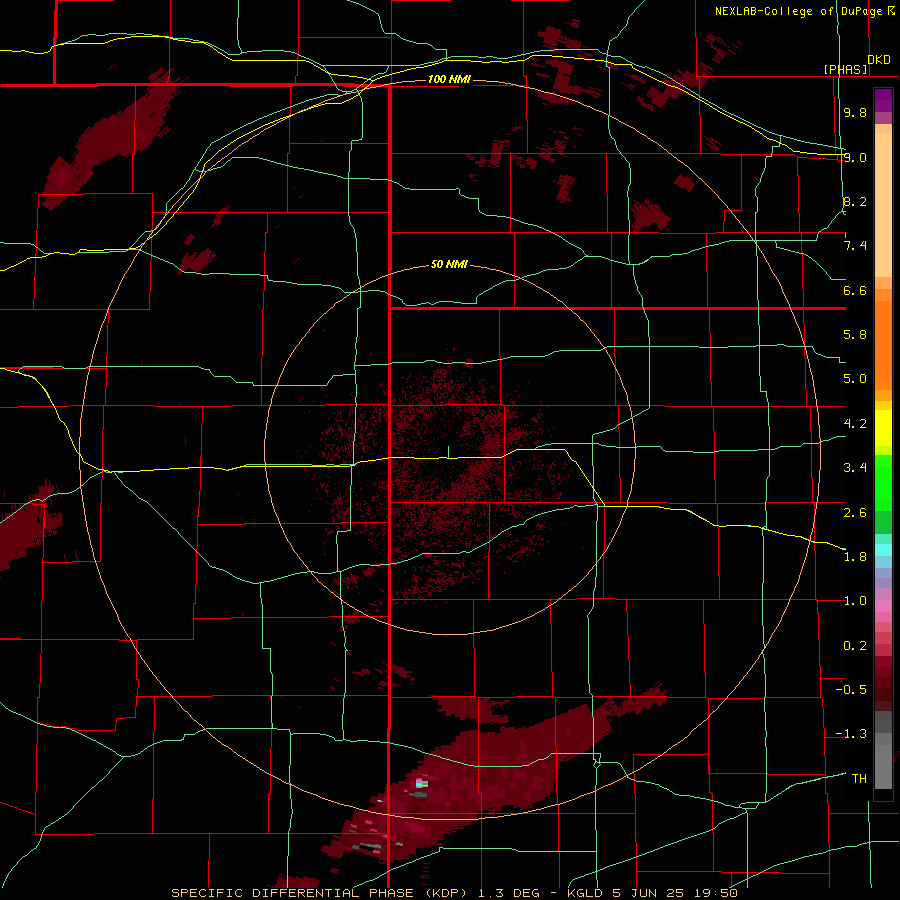Click the 6.6 scale value
This screenshot has width=900, height=900.
[x=855, y=290]
